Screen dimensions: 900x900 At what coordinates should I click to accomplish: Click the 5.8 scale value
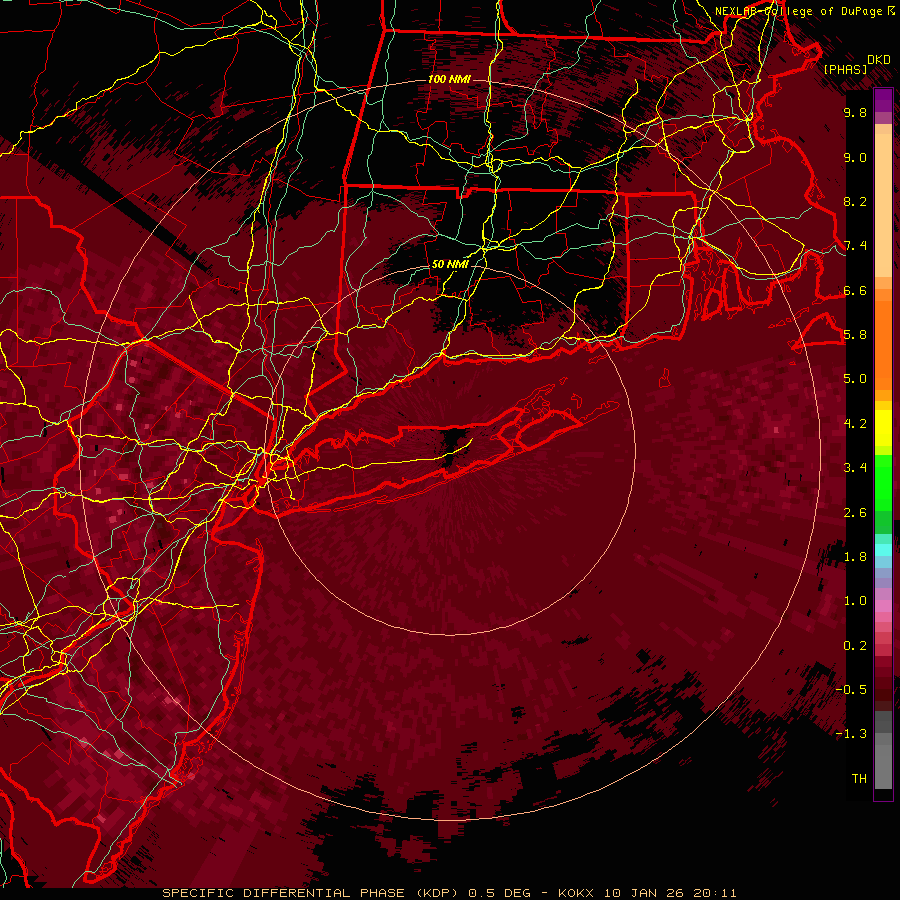point(855,335)
